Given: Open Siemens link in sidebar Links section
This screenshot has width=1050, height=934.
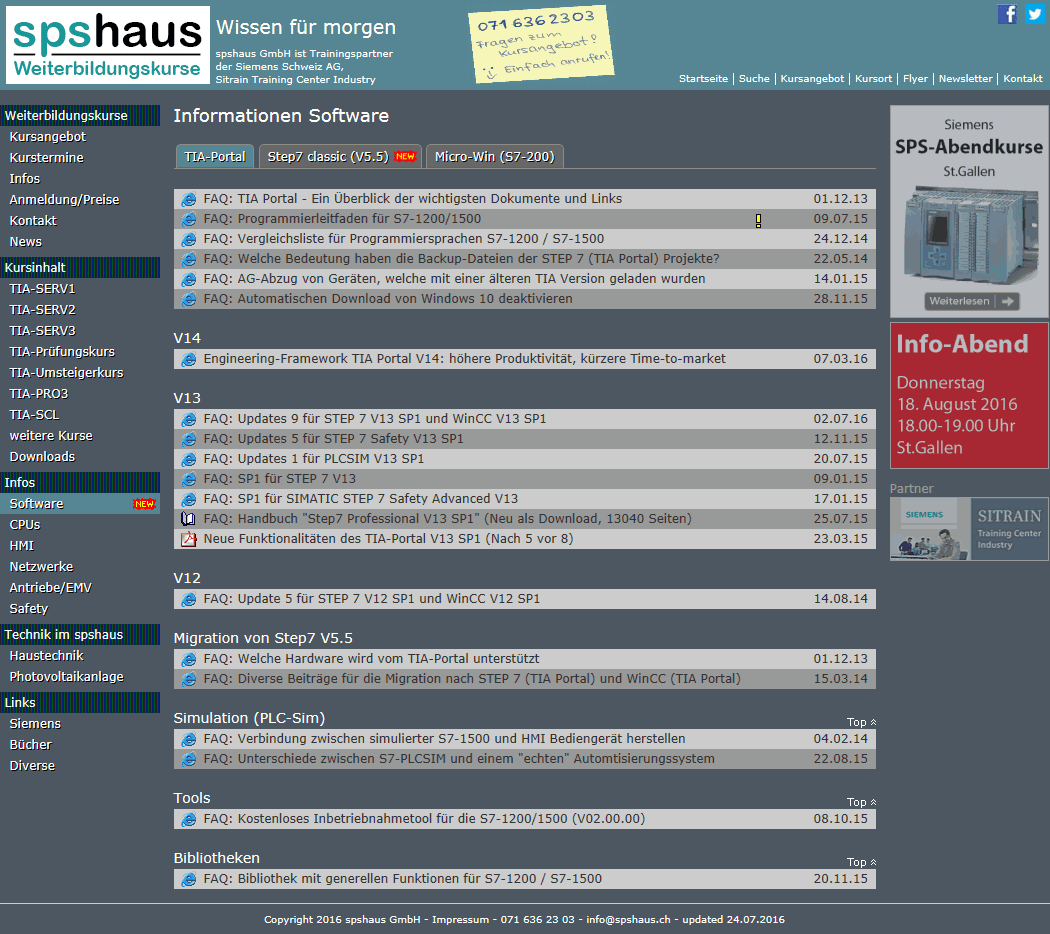Looking at the screenshot, I should tap(35, 724).
